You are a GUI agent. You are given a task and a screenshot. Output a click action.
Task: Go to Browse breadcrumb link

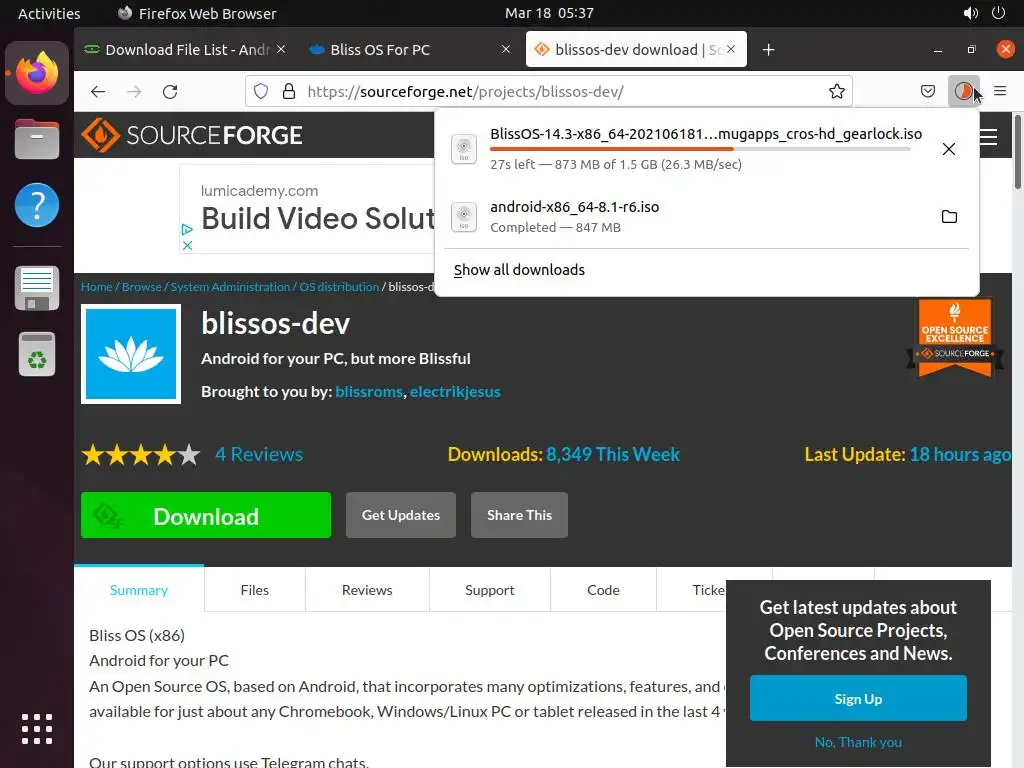point(142,287)
